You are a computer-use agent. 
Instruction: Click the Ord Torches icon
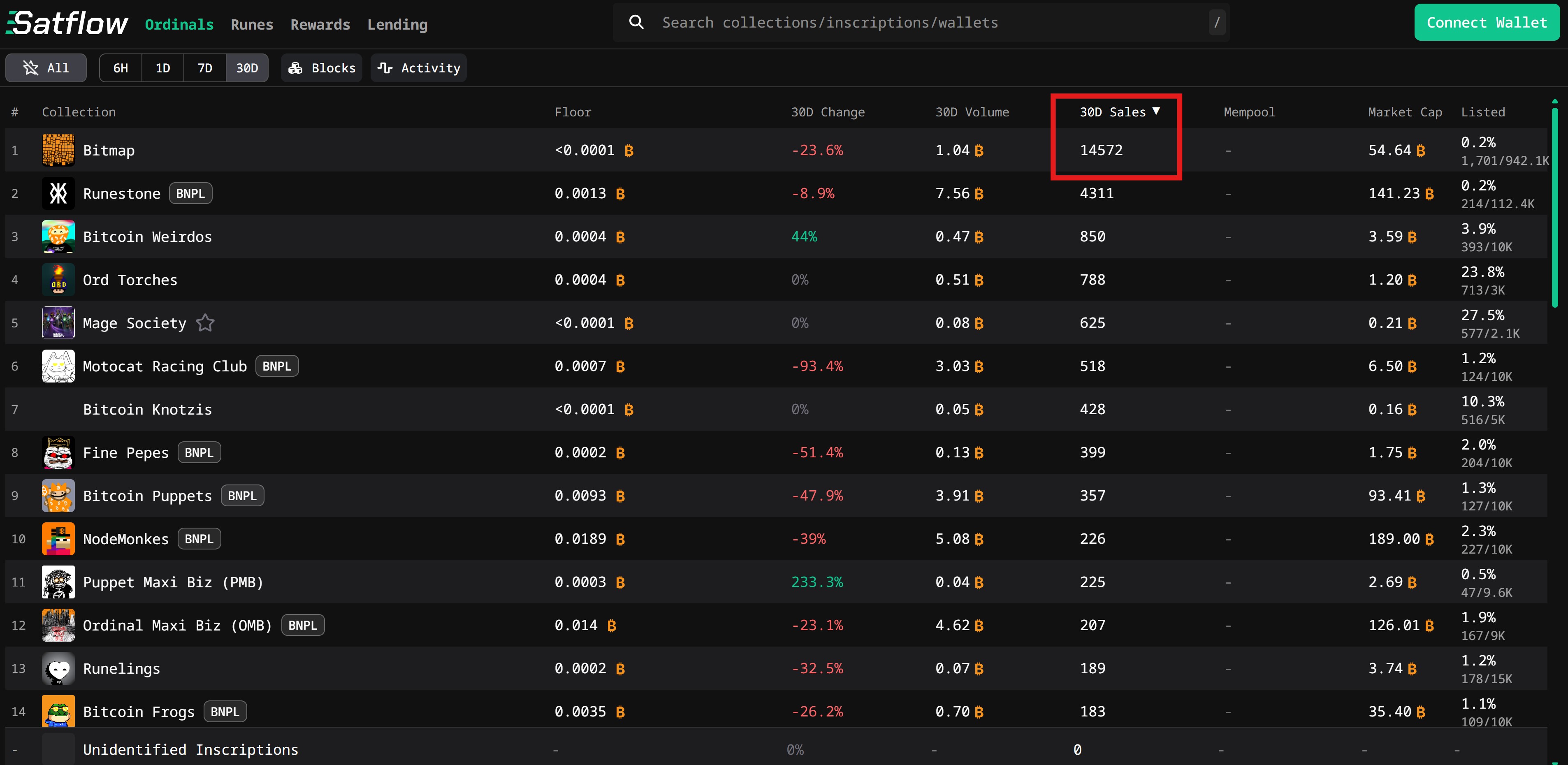point(58,280)
